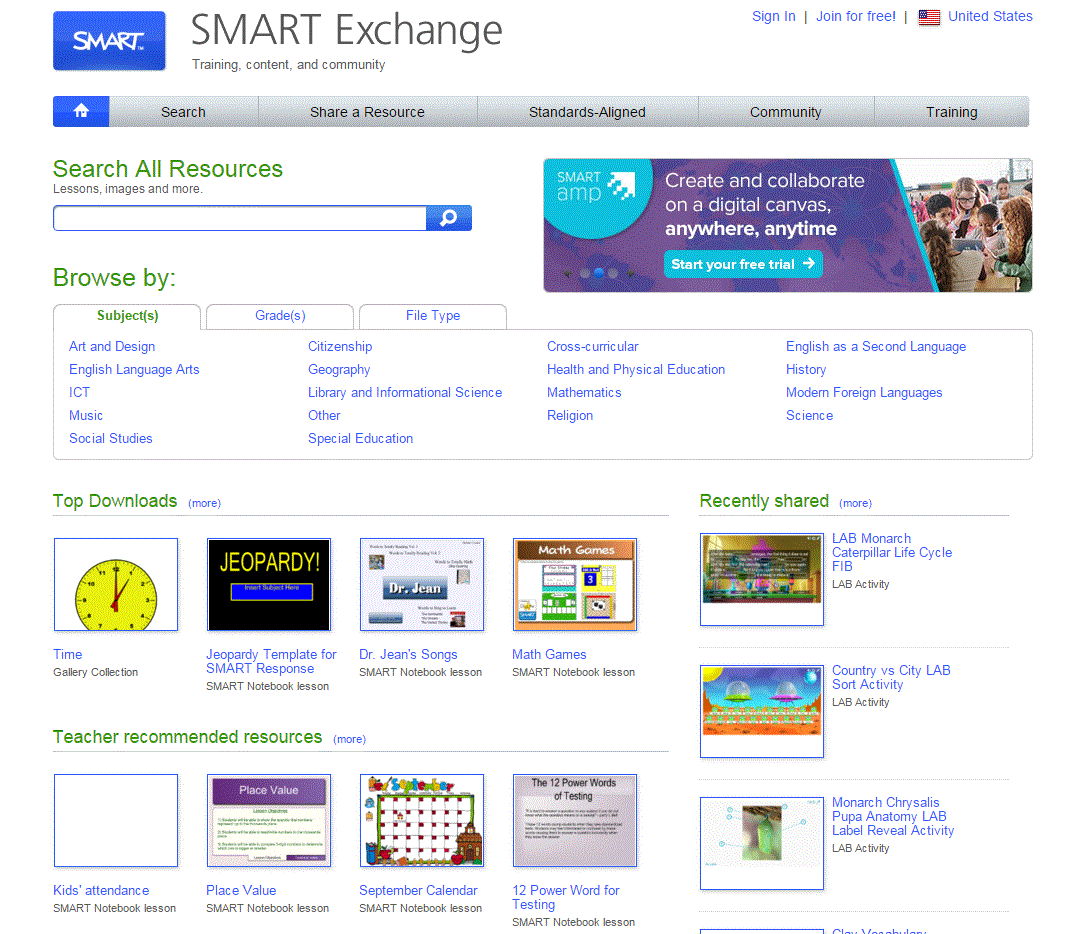
Task: Browse Social Studies subject
Action: (111, 439)
